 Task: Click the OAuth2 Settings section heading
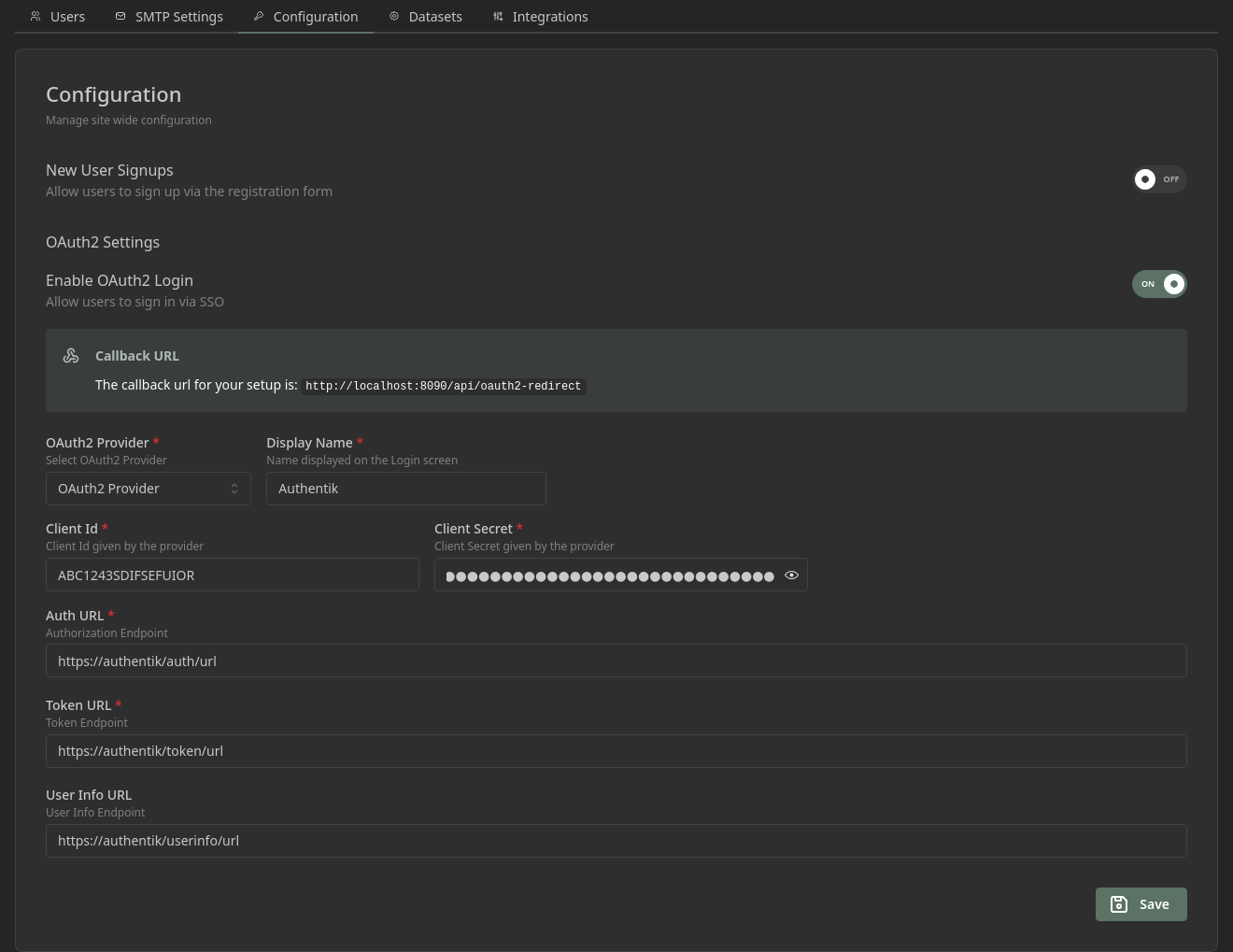[x=103, y=242]
